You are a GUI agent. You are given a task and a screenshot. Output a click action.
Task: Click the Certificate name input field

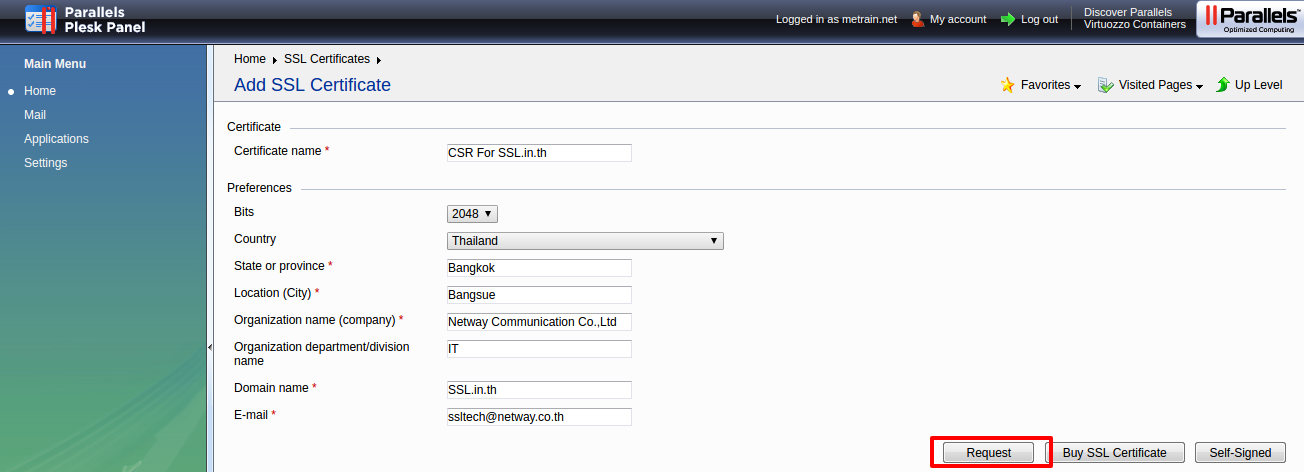coord(539,153)
